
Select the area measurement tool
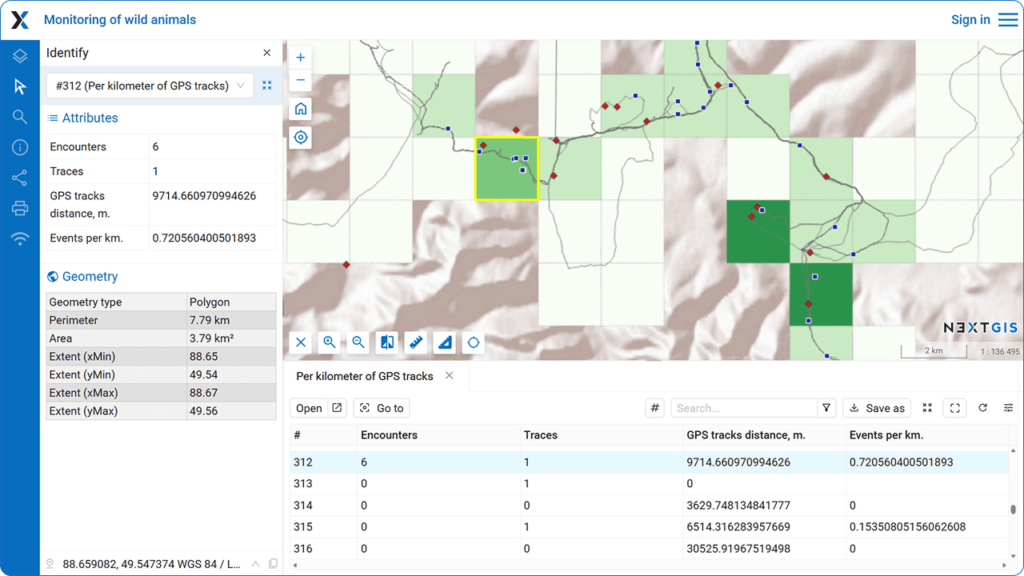pyautogui.click(x=444, y=342)
